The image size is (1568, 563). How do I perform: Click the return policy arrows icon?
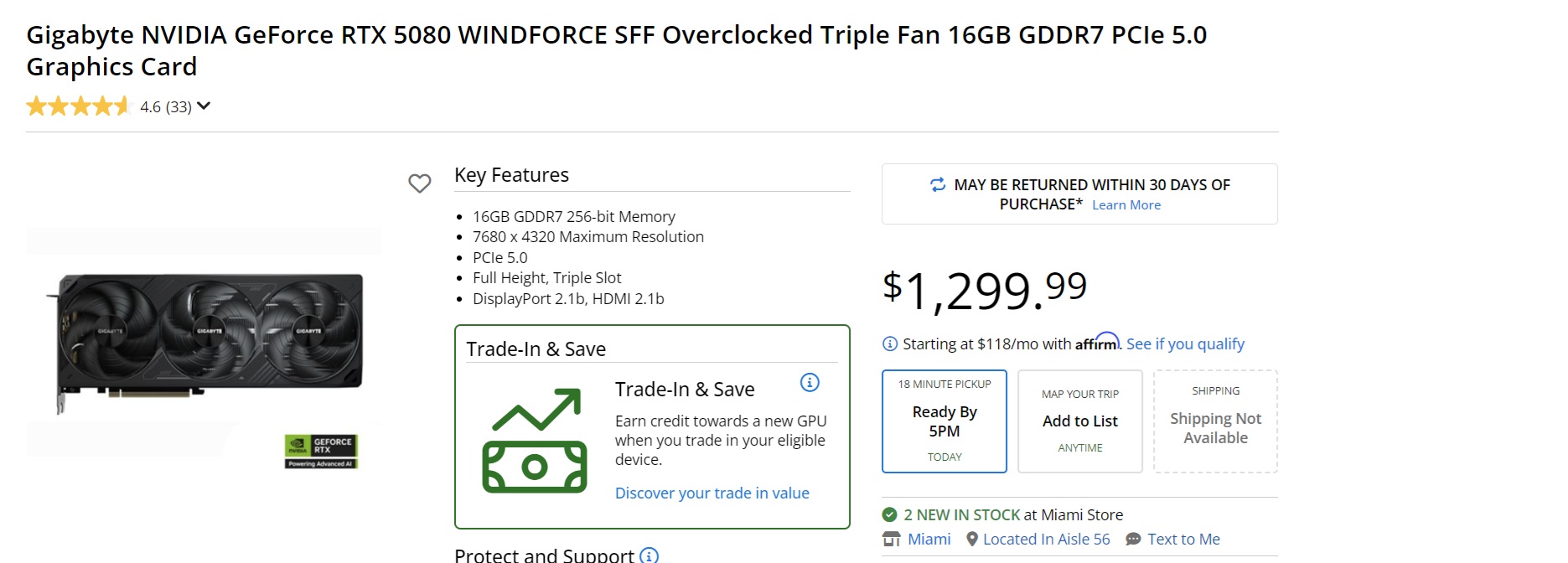pyautogui.click(x=938, y=184)
